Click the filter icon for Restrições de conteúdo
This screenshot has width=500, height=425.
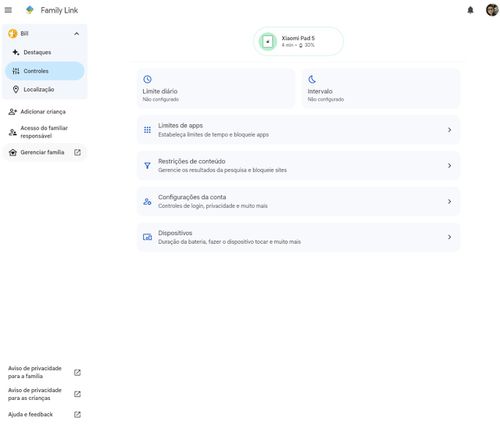147,166
